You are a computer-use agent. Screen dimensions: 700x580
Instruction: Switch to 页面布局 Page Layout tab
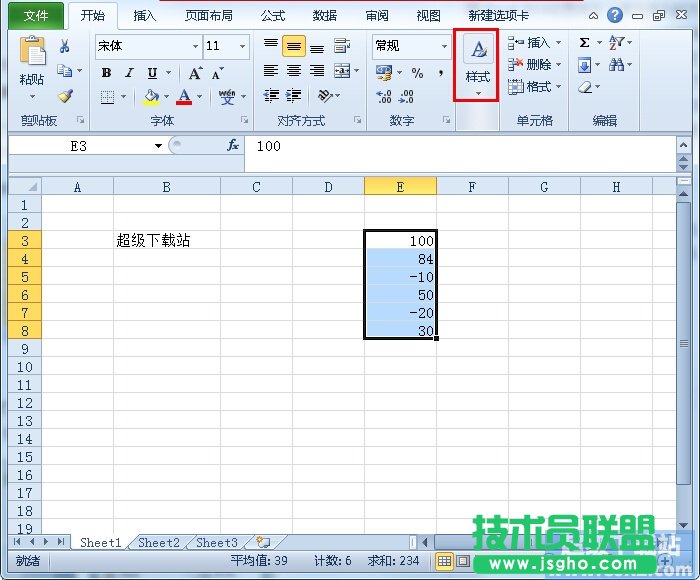pos(209,16)
